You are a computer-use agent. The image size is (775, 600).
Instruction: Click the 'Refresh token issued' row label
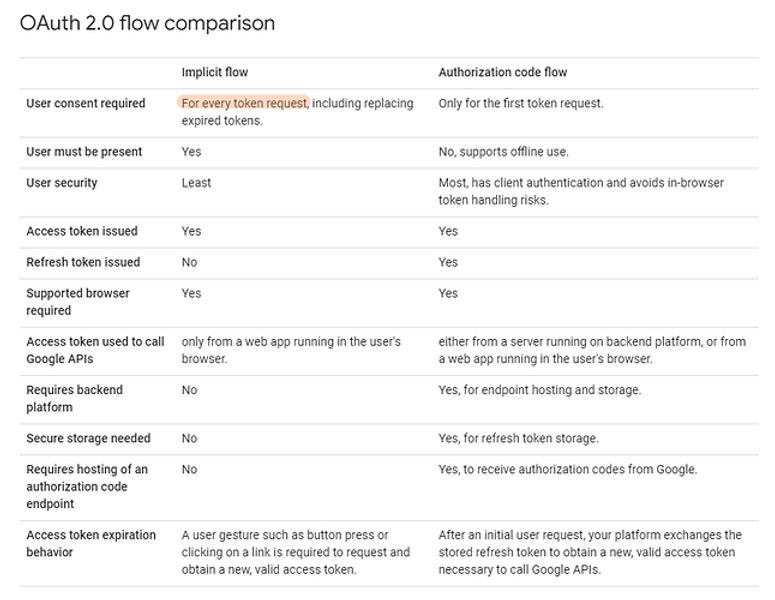click(83, 262)
